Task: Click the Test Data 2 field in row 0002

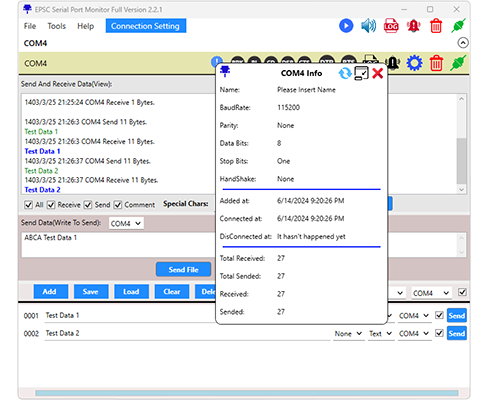Action: [187, 334]
